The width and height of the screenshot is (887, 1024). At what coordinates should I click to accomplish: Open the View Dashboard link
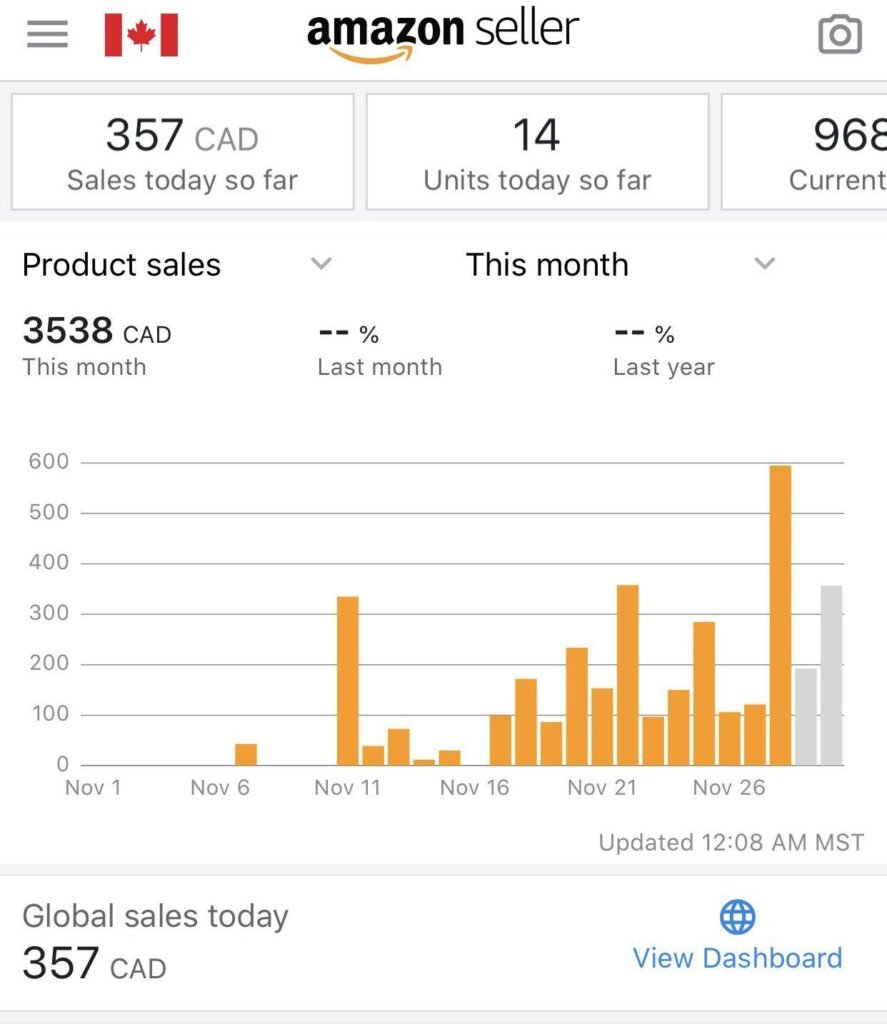pyautogui.click(x=737, y=958)
